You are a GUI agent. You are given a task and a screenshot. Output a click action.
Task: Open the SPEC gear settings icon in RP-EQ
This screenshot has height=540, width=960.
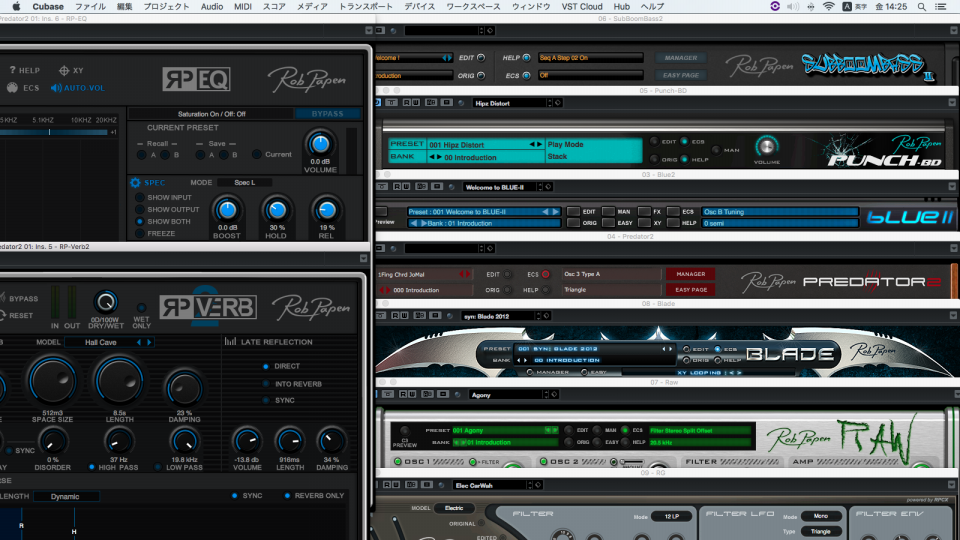coord(135,182)
